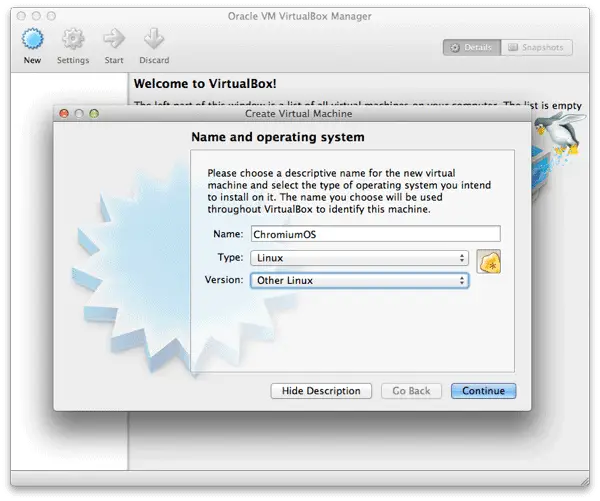Minimize the Create Virtual Machine dialog

(79, 114)
